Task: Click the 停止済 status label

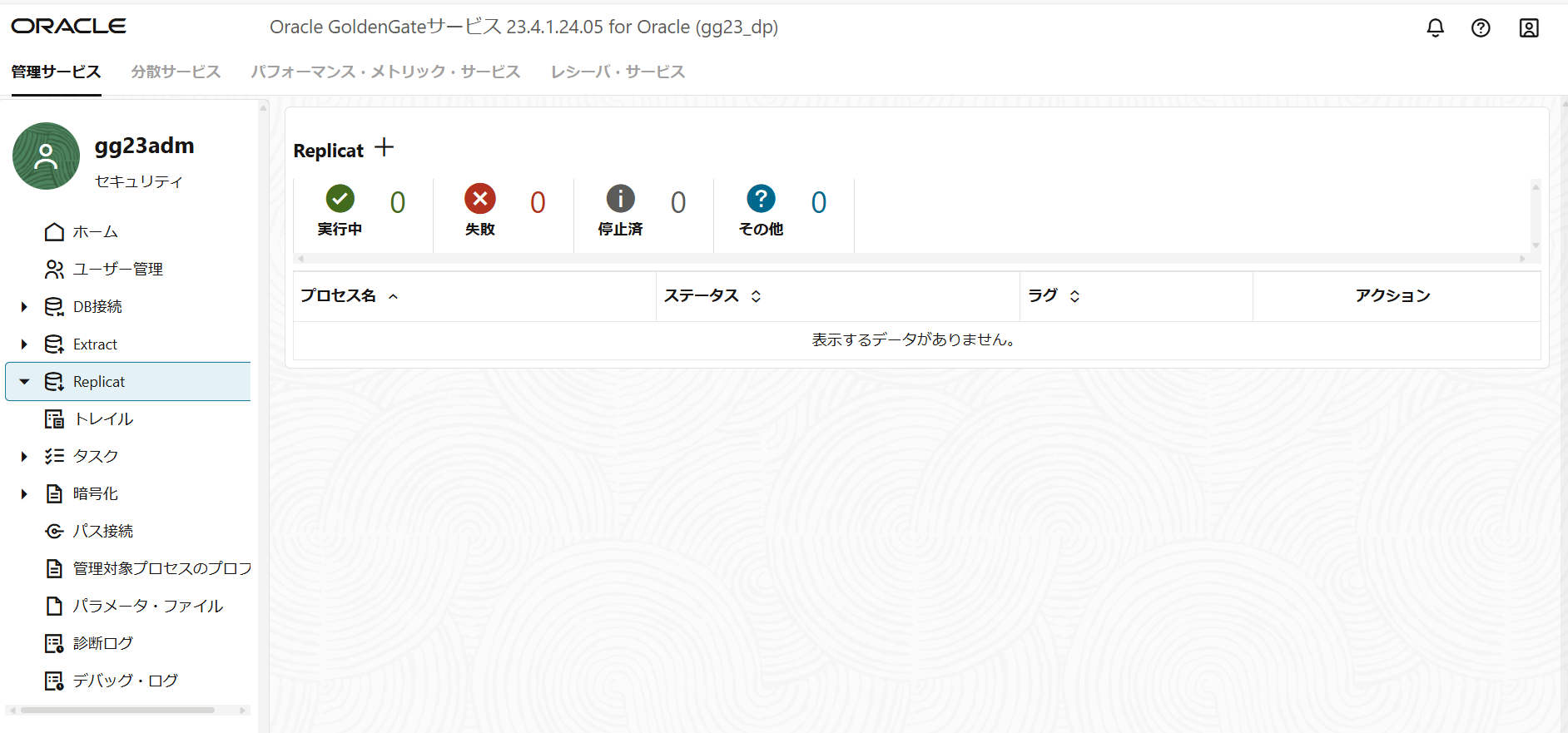Action: point(620,229)
